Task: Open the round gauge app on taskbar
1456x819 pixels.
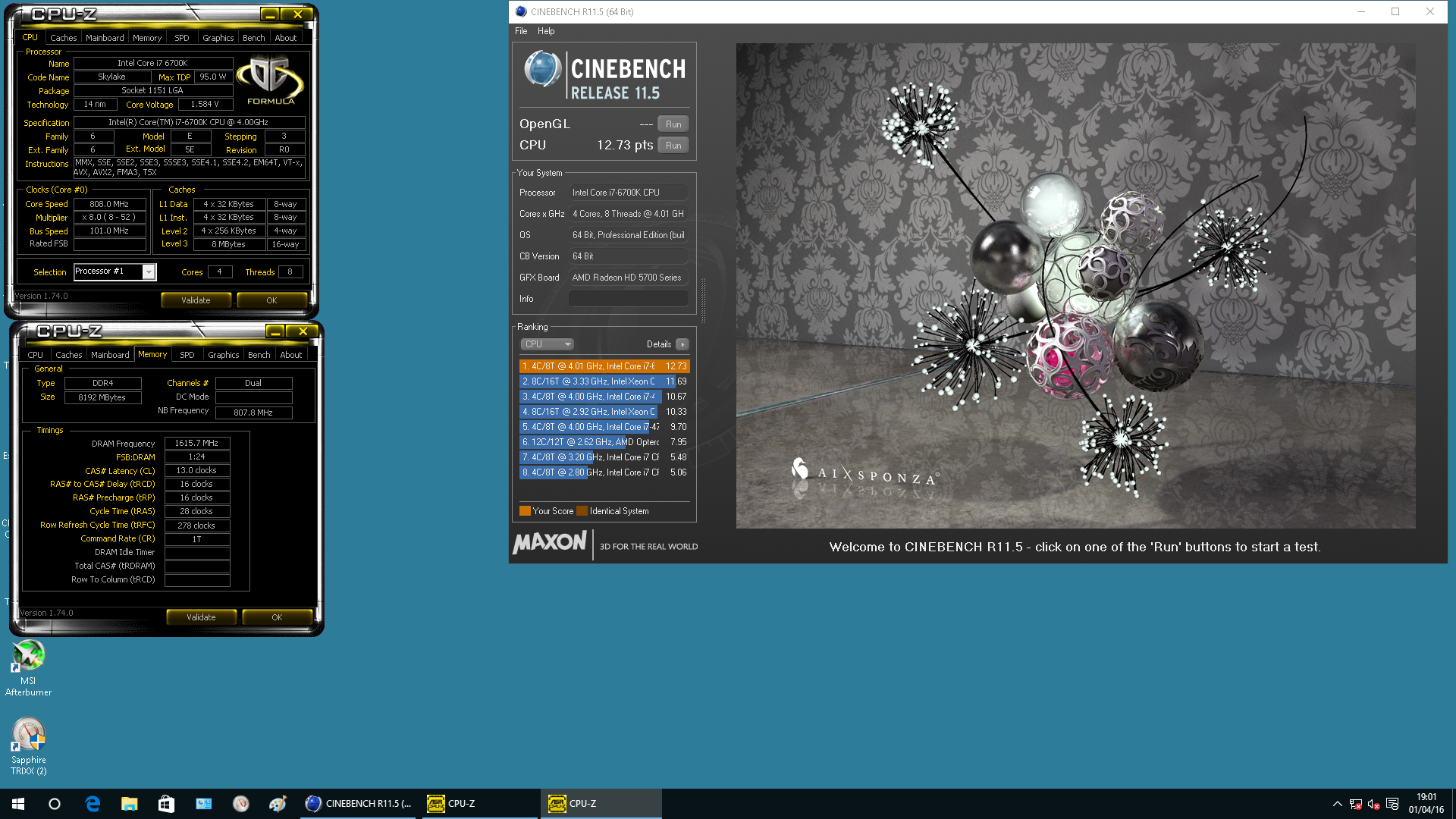Action: point(240,804)
